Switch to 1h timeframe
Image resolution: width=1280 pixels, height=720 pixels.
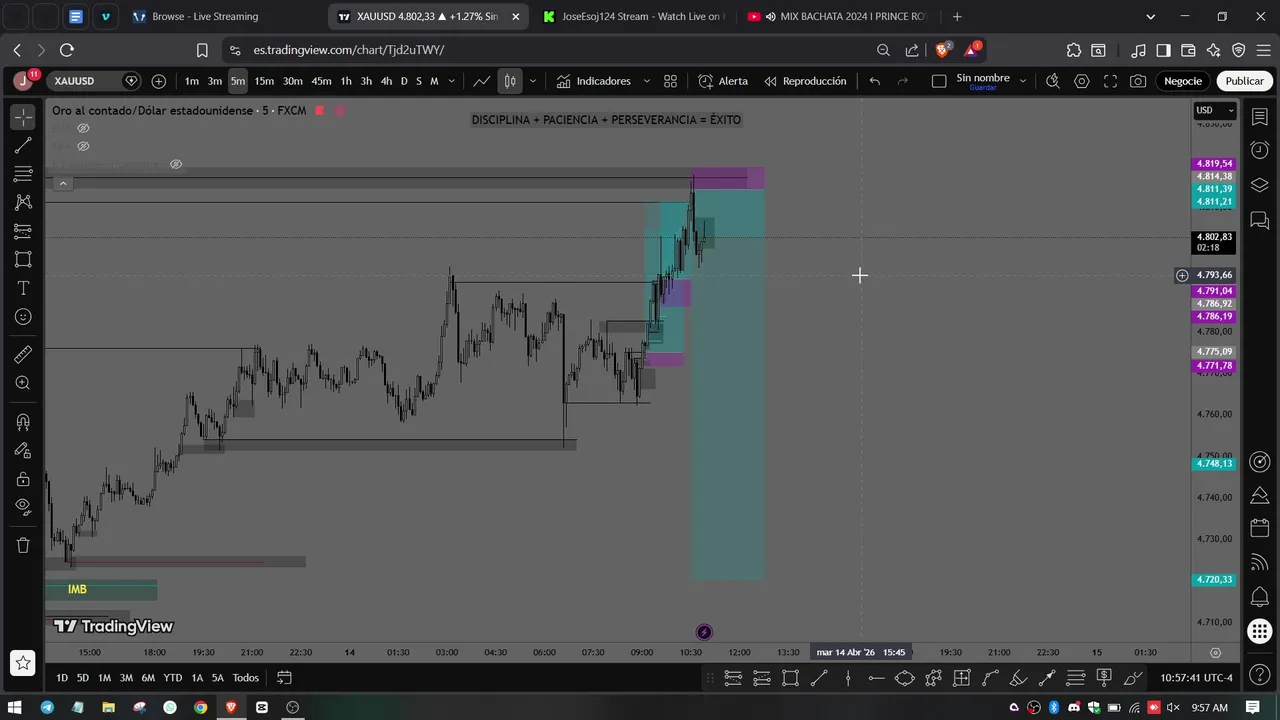346,81
